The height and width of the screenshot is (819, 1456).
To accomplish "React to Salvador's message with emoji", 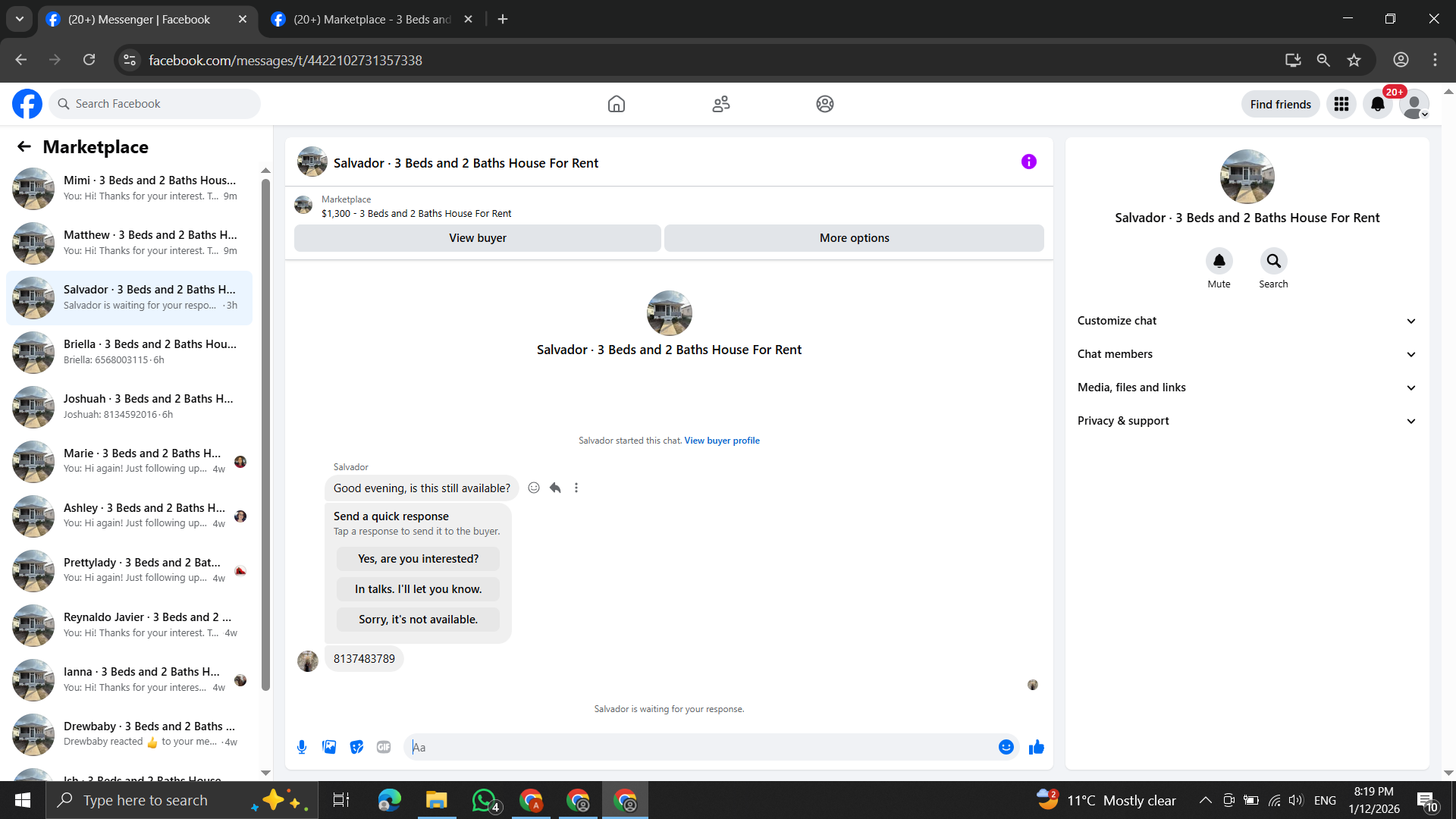I will click(x=534, y=488).
